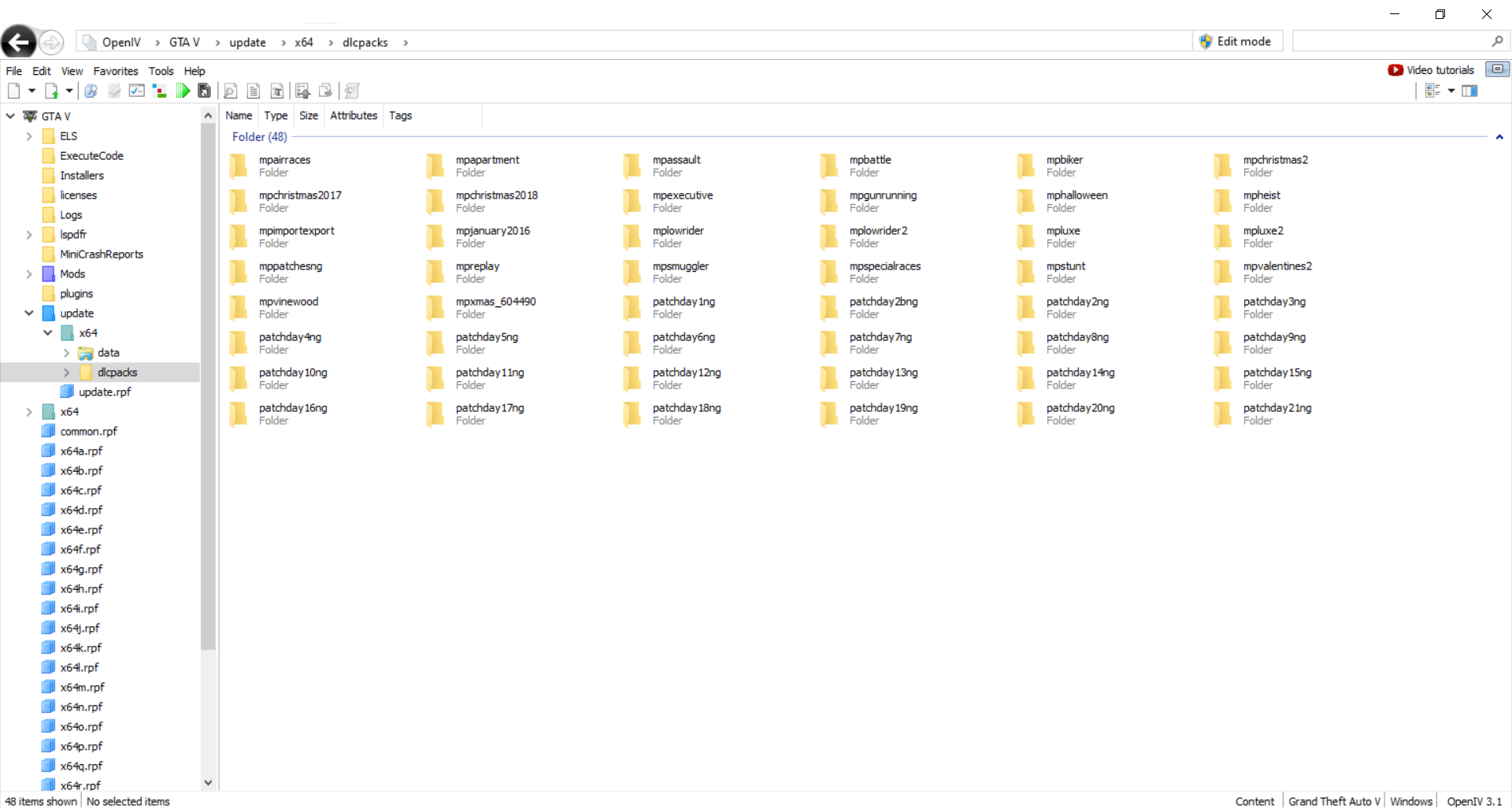Open the File menu
This screenshot has width=1512, height=809.
tap(13, 71)
